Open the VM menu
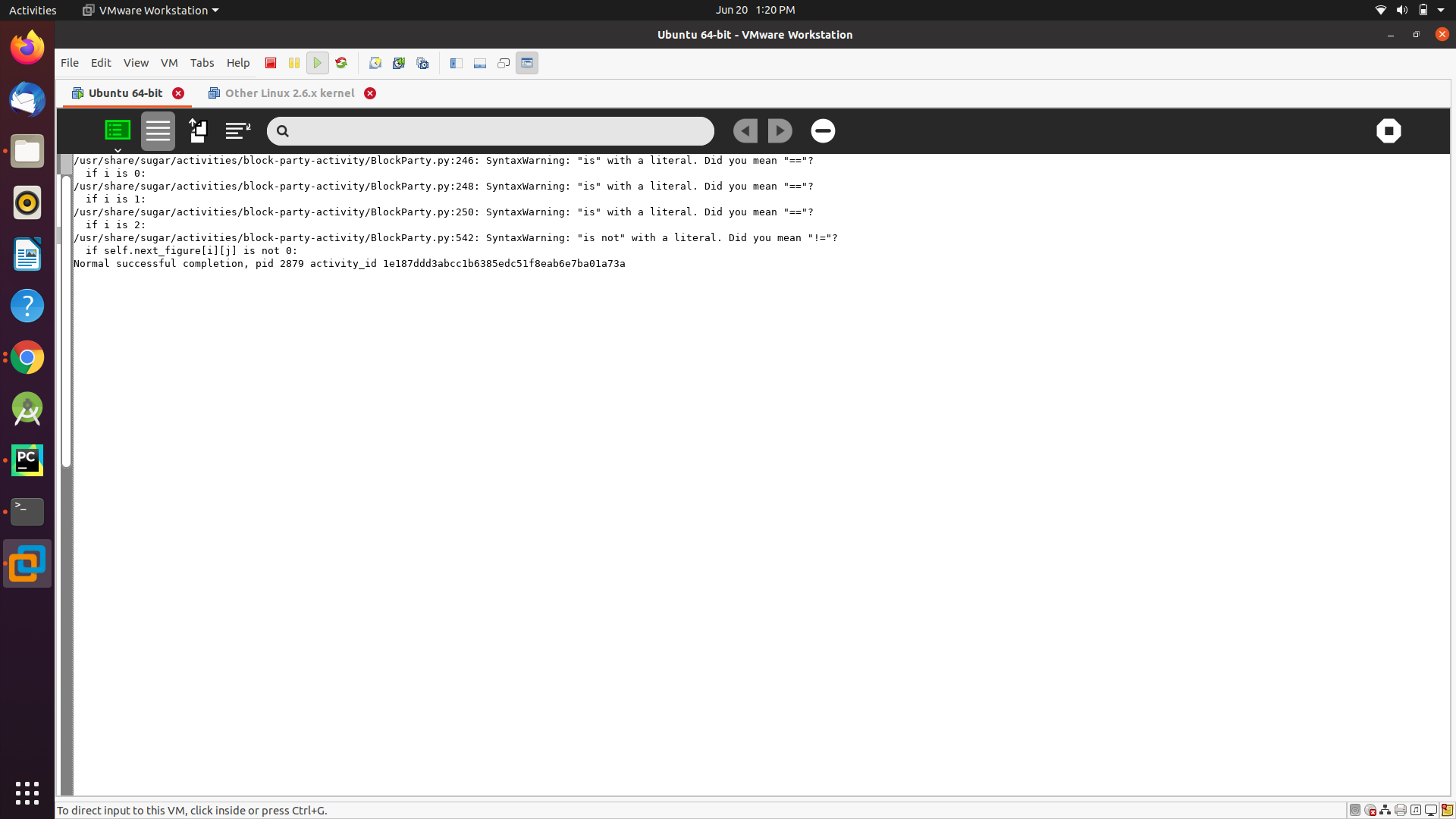 click(x=169, y=63)
